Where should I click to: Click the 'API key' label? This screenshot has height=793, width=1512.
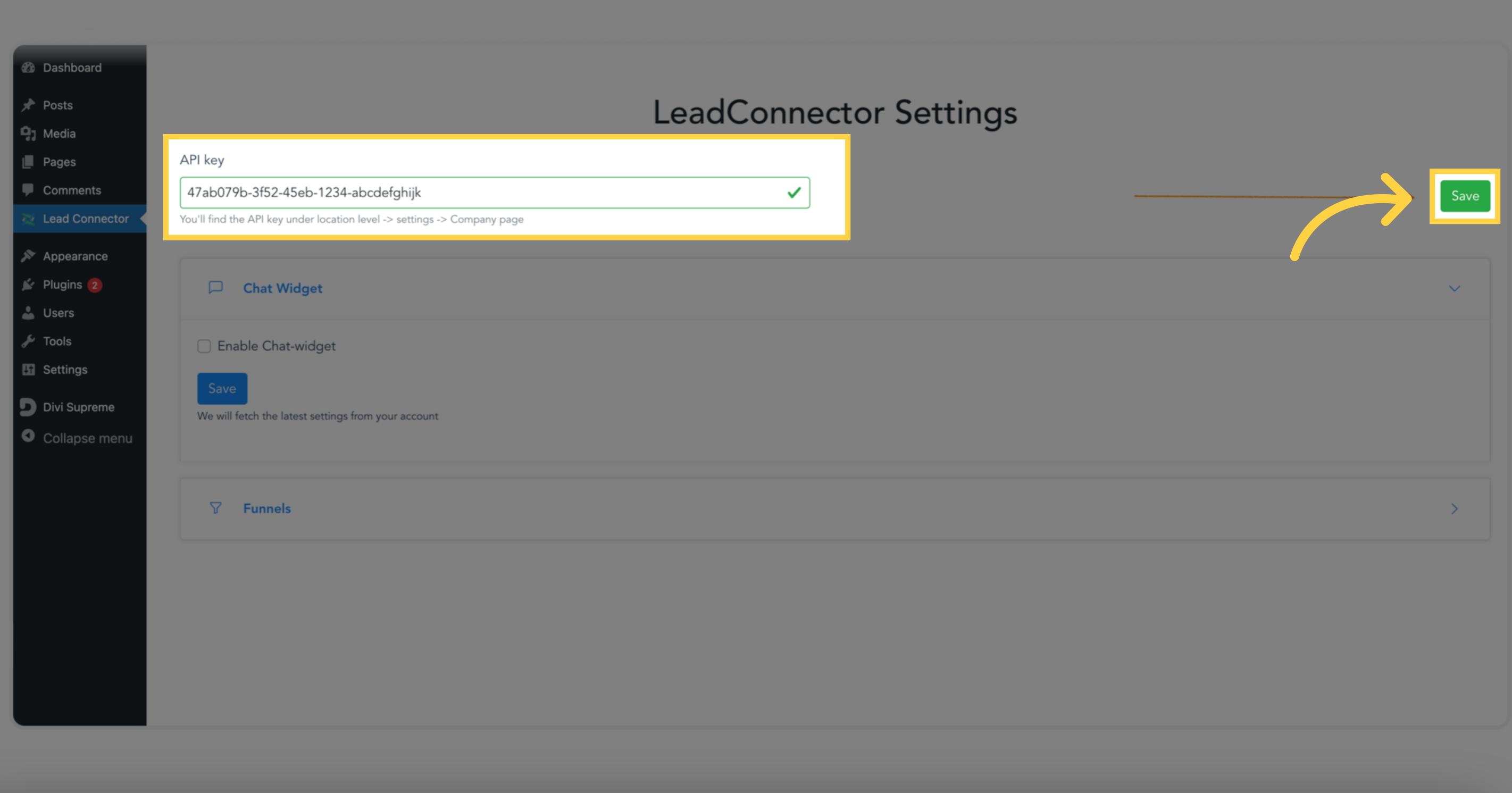[x=202, y=160]
